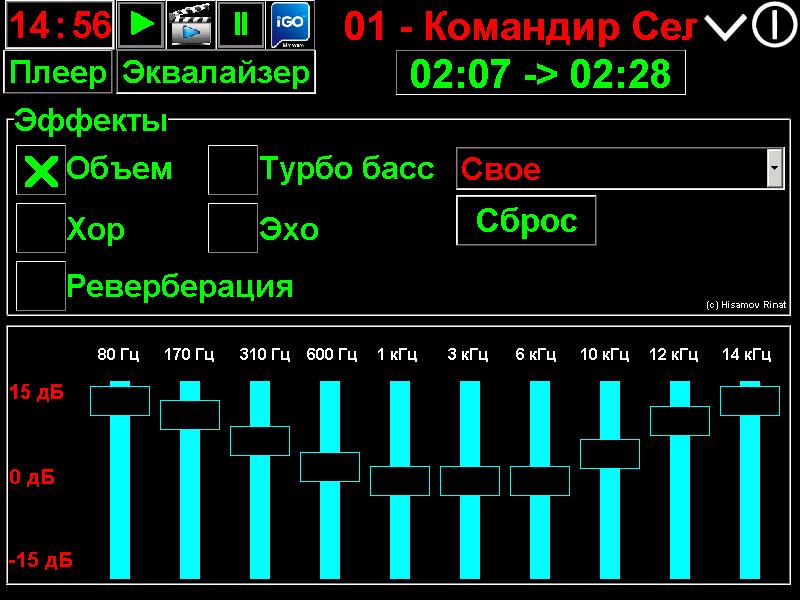Image resolution: width=800 pixels, height=600 pixels.
Task: Click the green play button
Action: coord(141,24)
